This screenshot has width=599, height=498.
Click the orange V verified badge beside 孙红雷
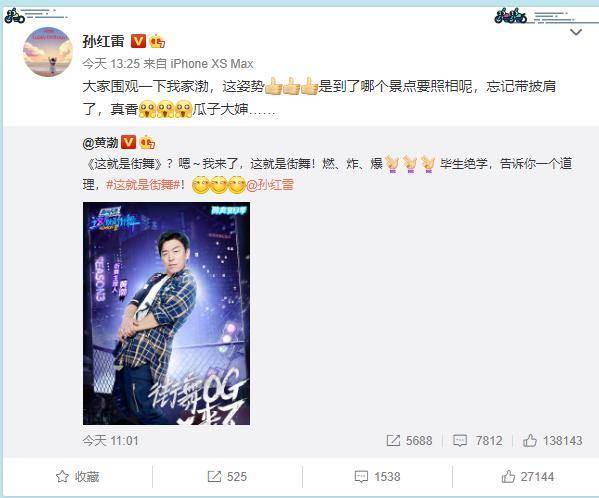tap(138, 41)
